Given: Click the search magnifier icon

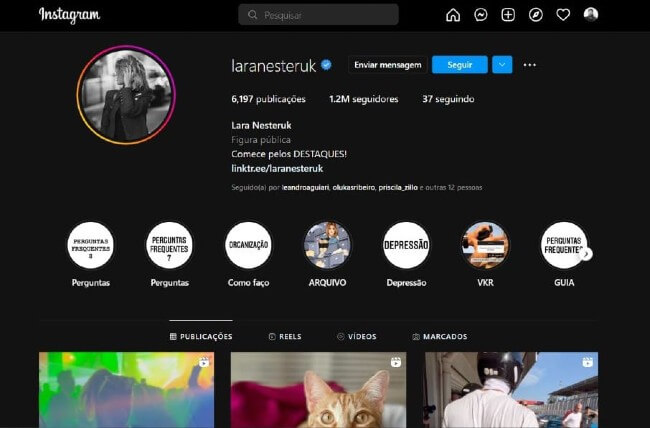Looking at the screenshot, I should (252, 15).
